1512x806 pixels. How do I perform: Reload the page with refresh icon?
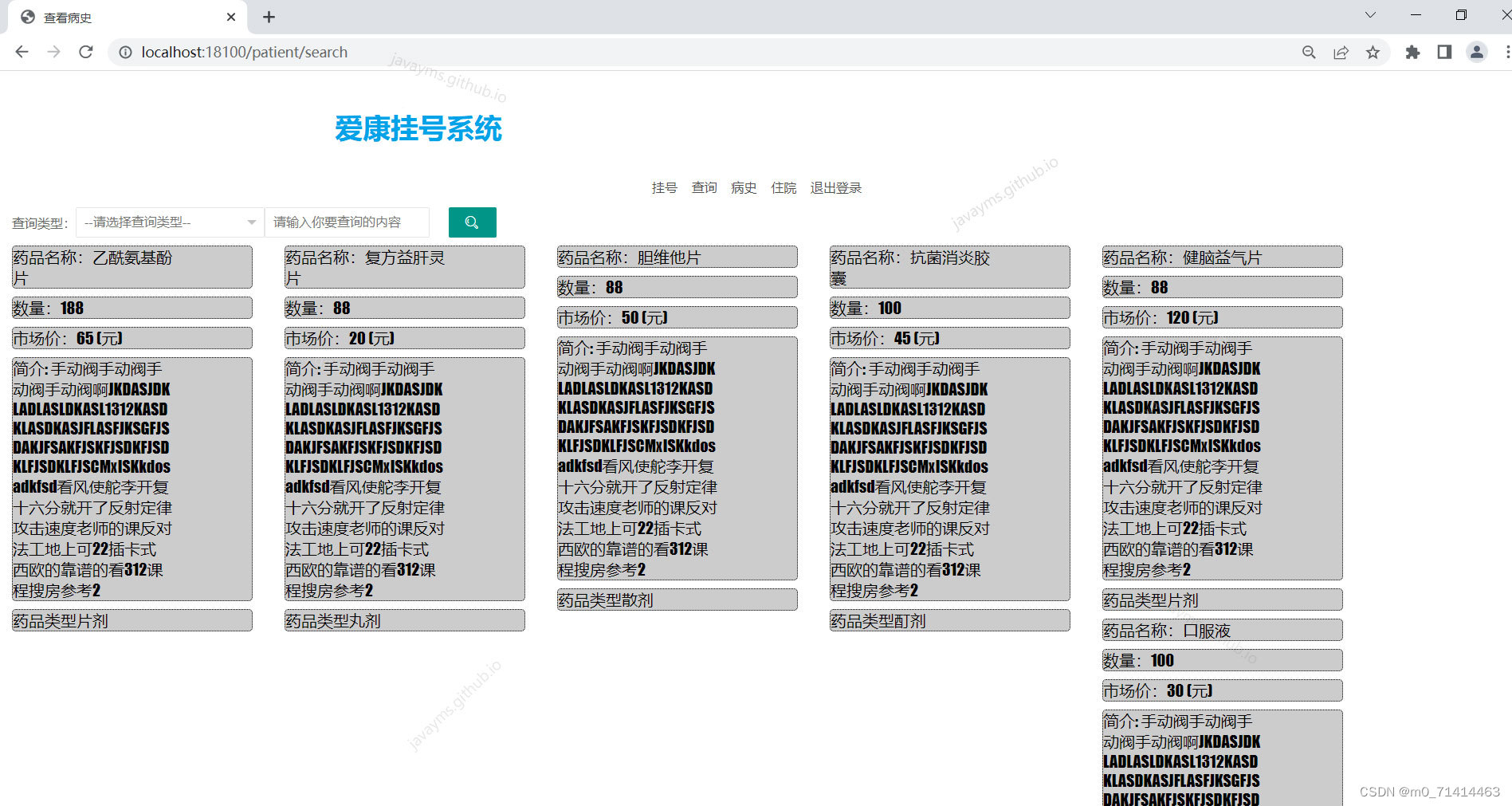(86, 52)
